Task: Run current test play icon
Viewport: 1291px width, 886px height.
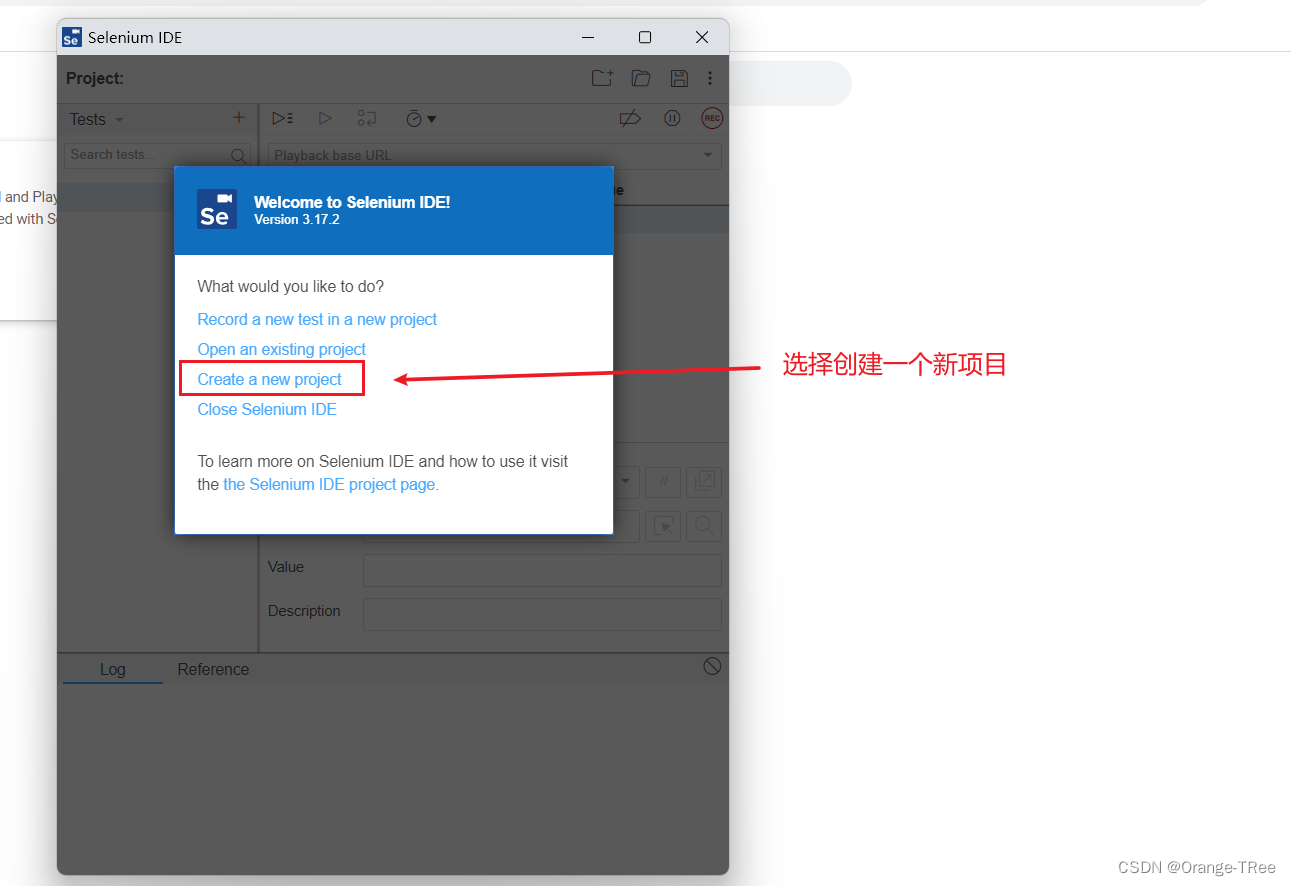Action: (325, 118)
